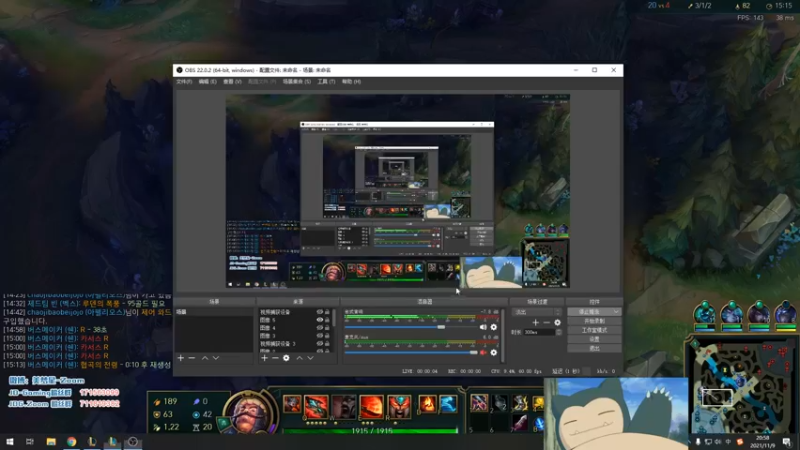Click transition duration input field
Viewport: 800px width, 450px height.
click(x=539, y=332)
